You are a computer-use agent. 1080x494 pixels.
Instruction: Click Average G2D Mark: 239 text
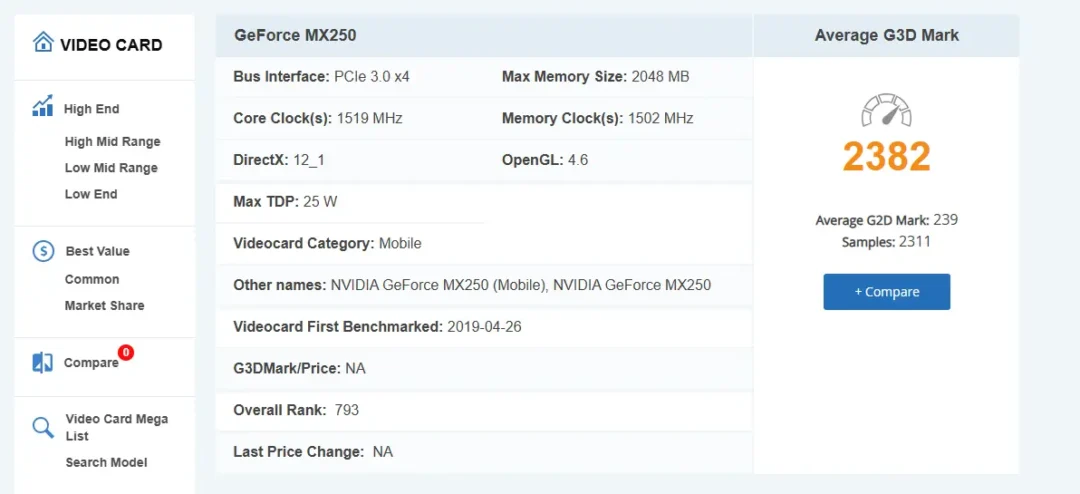pyautogui.click(x=886, y=220)
